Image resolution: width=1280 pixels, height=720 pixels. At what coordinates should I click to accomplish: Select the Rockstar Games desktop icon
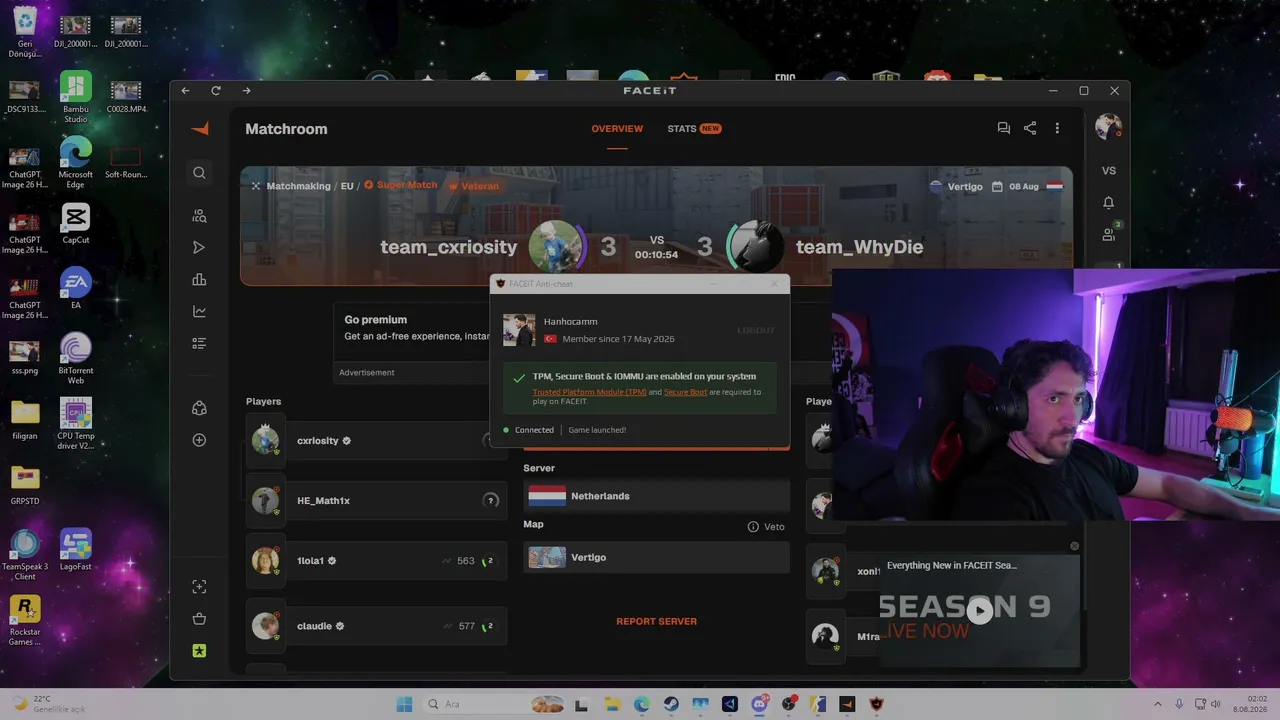tap(25, 621)
